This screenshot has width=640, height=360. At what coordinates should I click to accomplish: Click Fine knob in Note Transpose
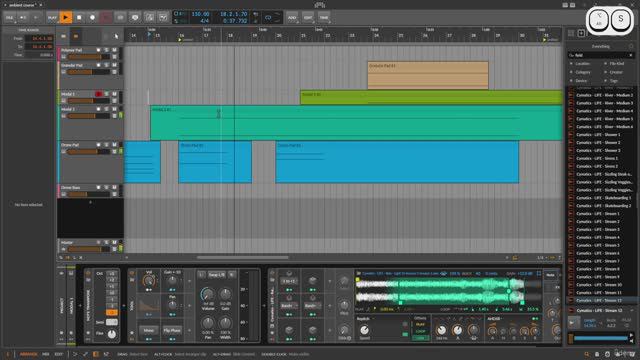(x=111, y=334)
